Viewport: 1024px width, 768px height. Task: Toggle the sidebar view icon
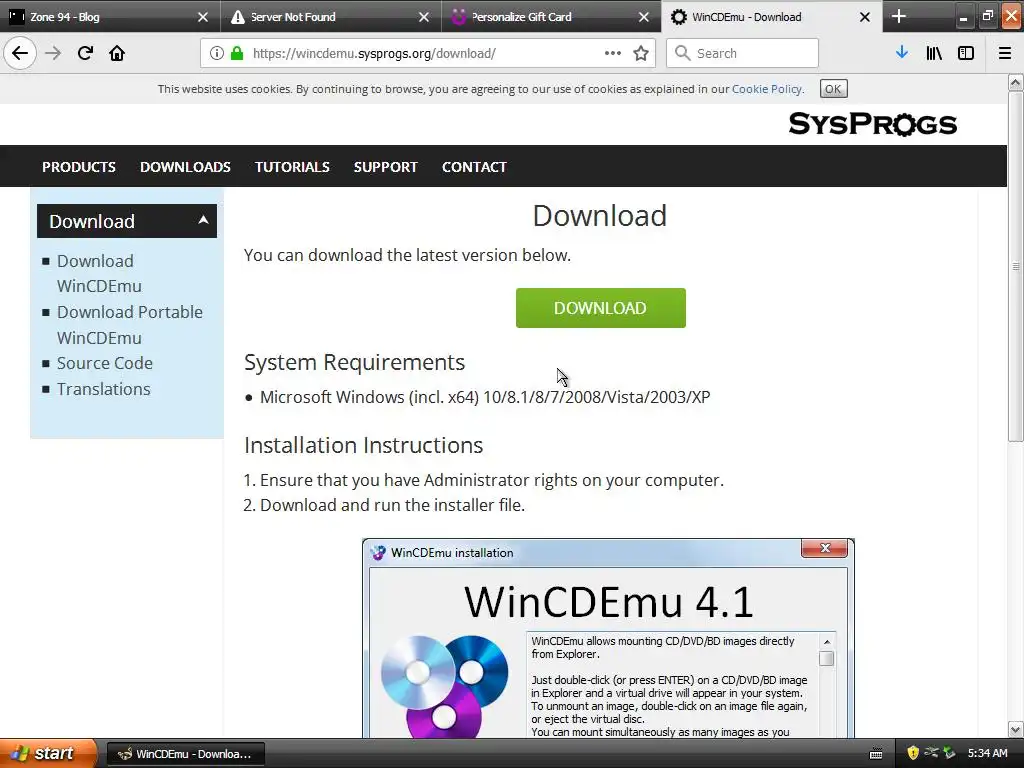(966, 53)
